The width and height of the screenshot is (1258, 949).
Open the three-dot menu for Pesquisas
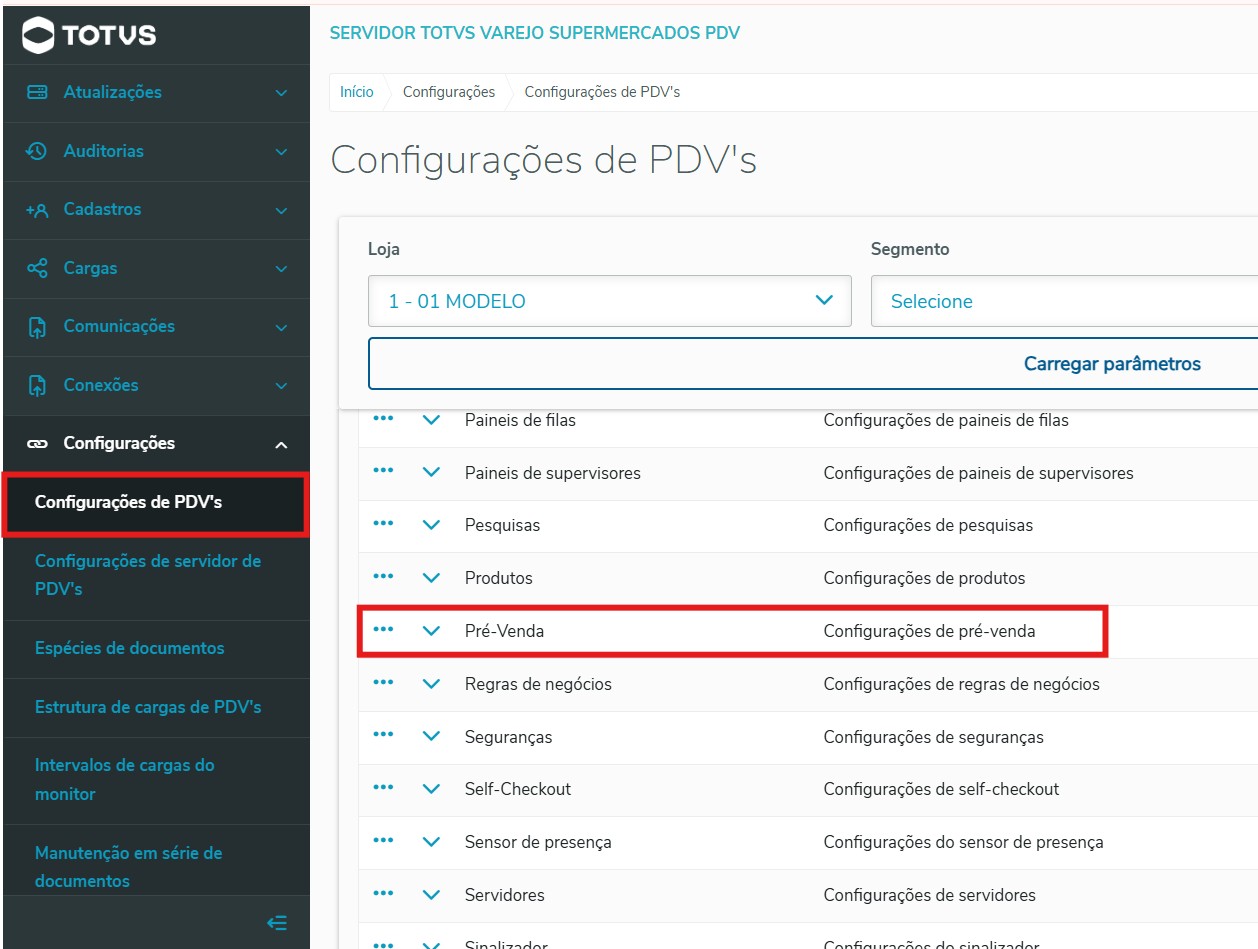(x=383, y=524)
